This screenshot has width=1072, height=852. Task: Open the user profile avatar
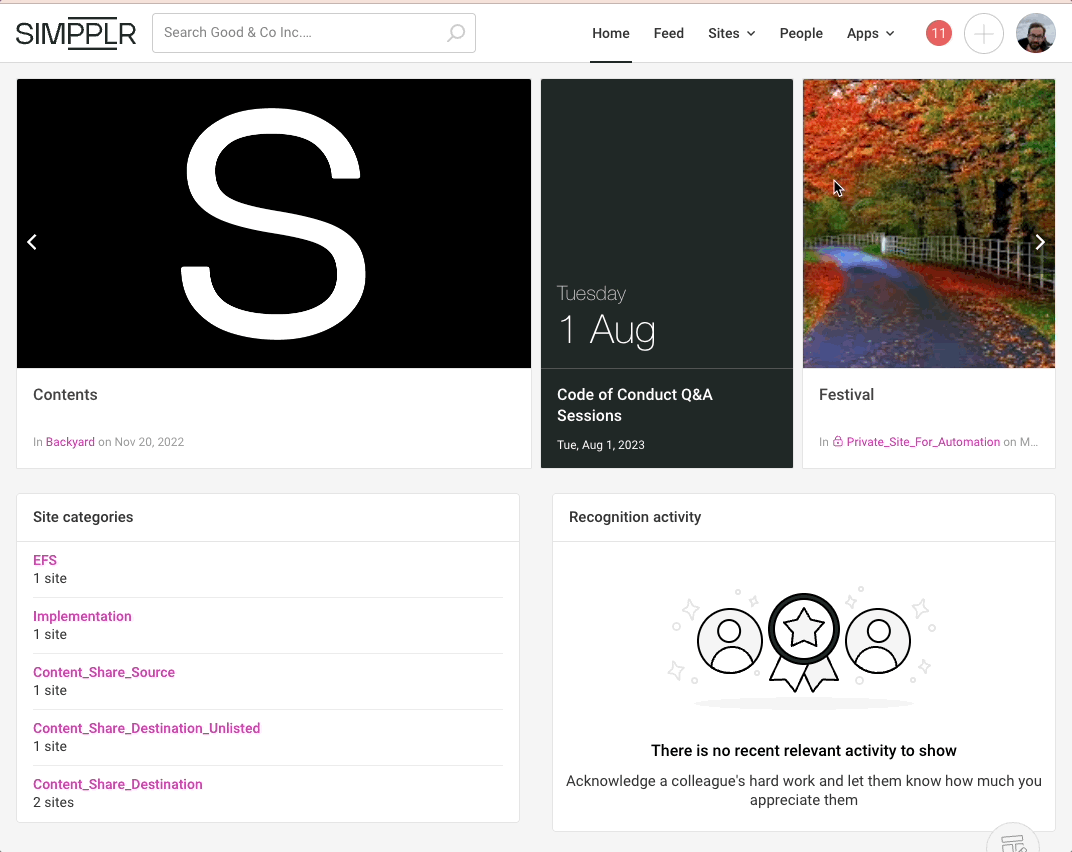pos(1035,33)
